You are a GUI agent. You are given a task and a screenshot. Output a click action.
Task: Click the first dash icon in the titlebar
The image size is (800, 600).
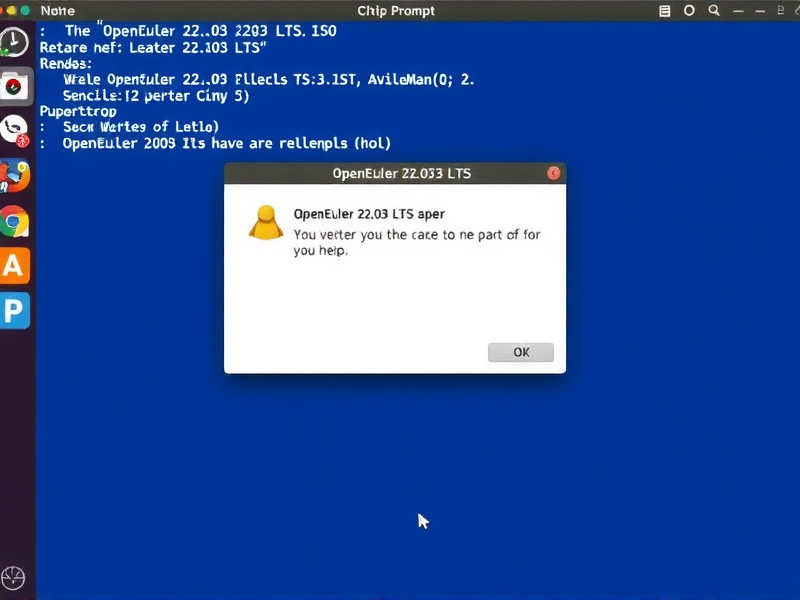click(736, 10)
